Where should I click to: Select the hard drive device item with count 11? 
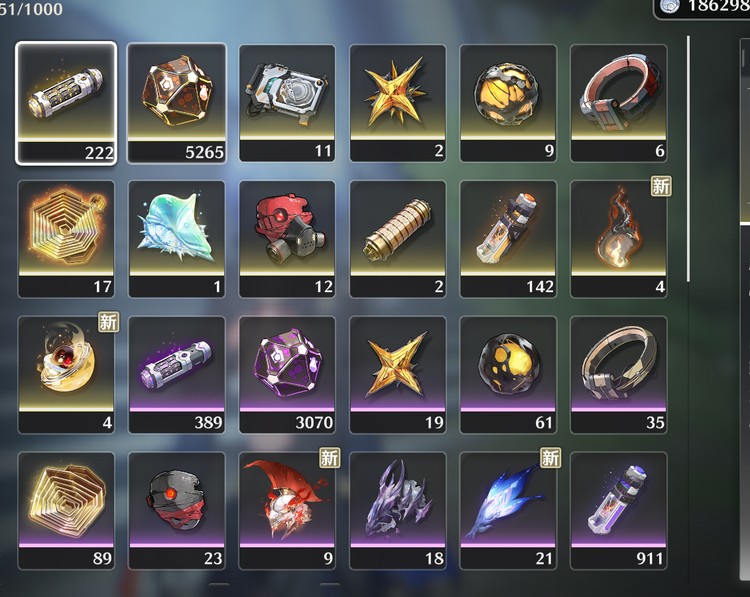coord(287,103)
